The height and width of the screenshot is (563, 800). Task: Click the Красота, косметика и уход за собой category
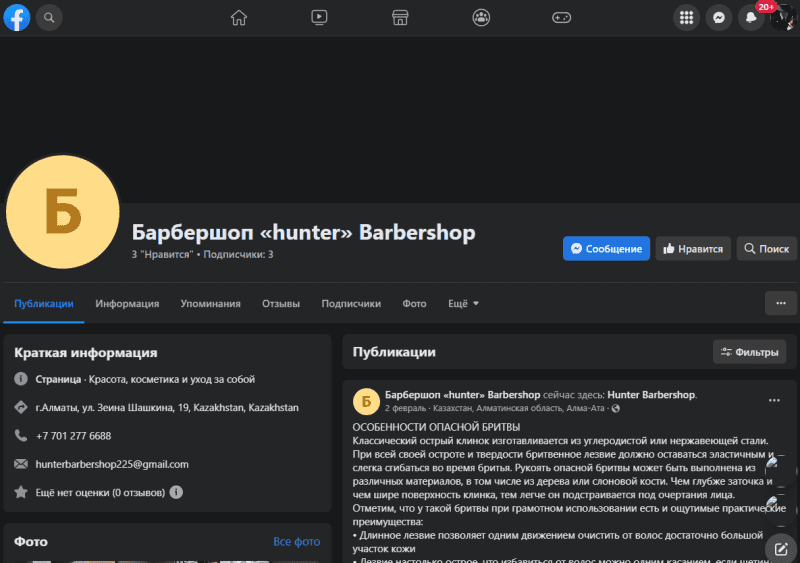(172, 379)
